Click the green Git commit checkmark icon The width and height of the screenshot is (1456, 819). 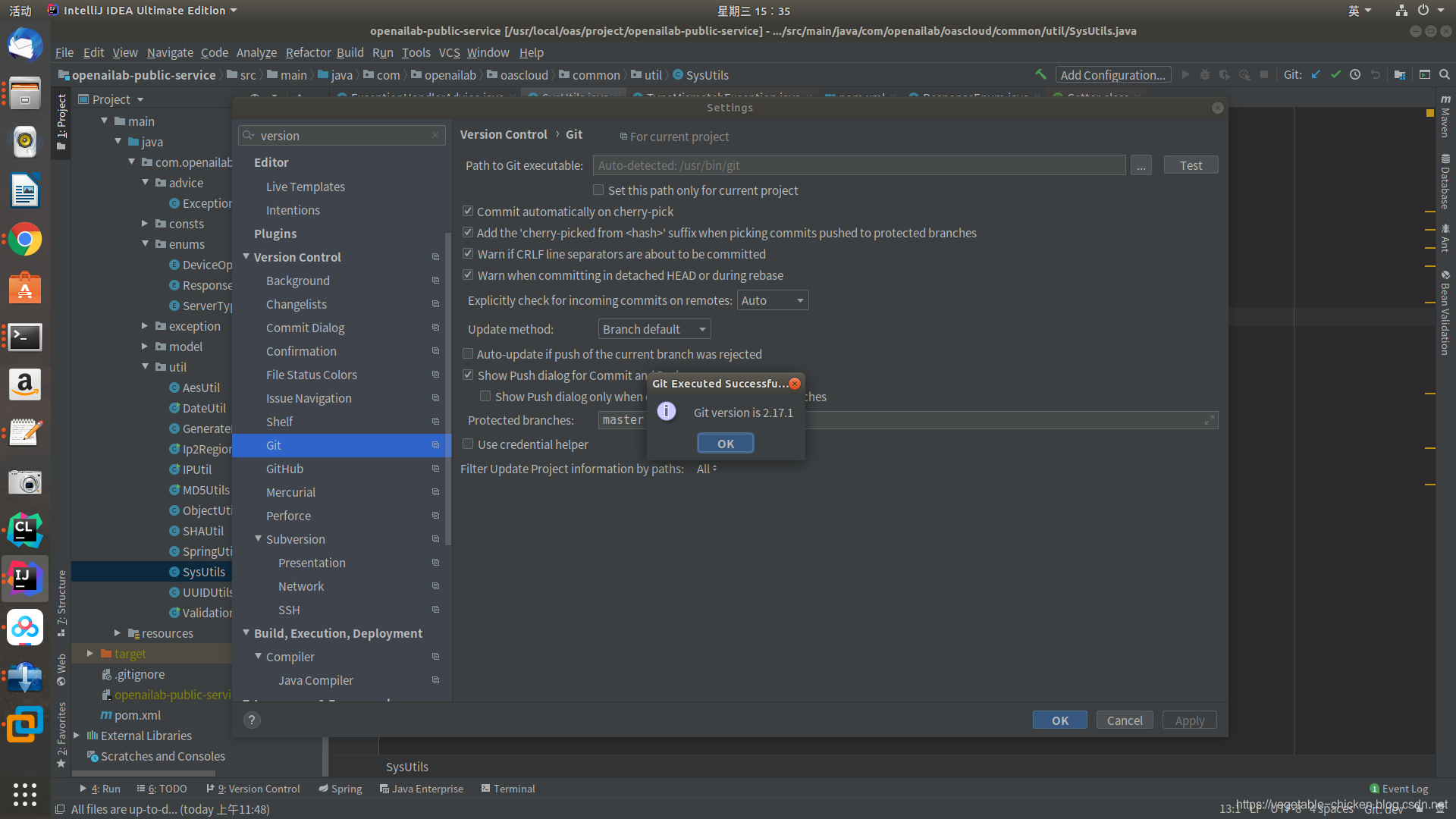coord(1336,74)
